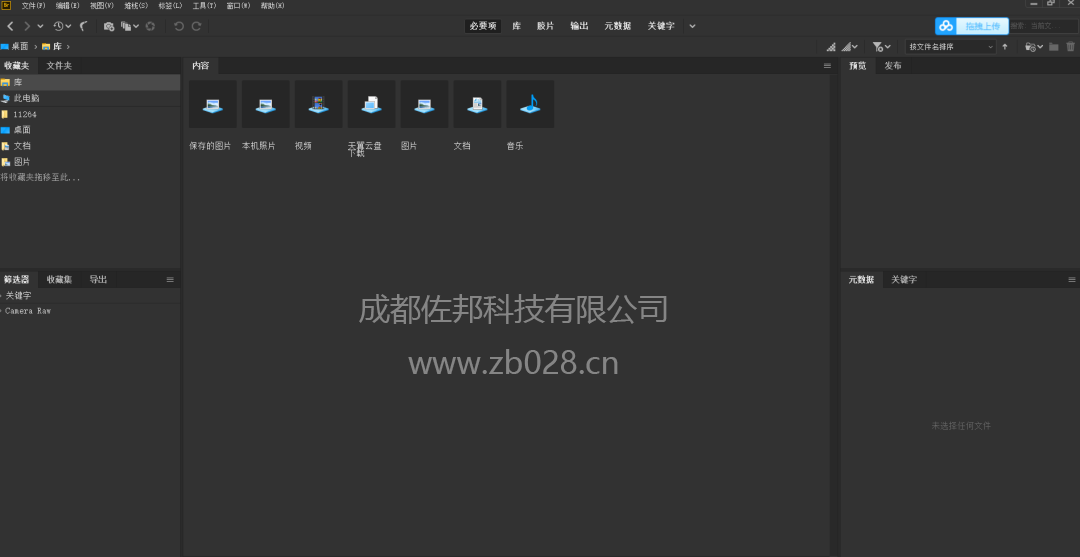Open the 帮助(H) menu

pyautogui.click(x=273, y=6)
